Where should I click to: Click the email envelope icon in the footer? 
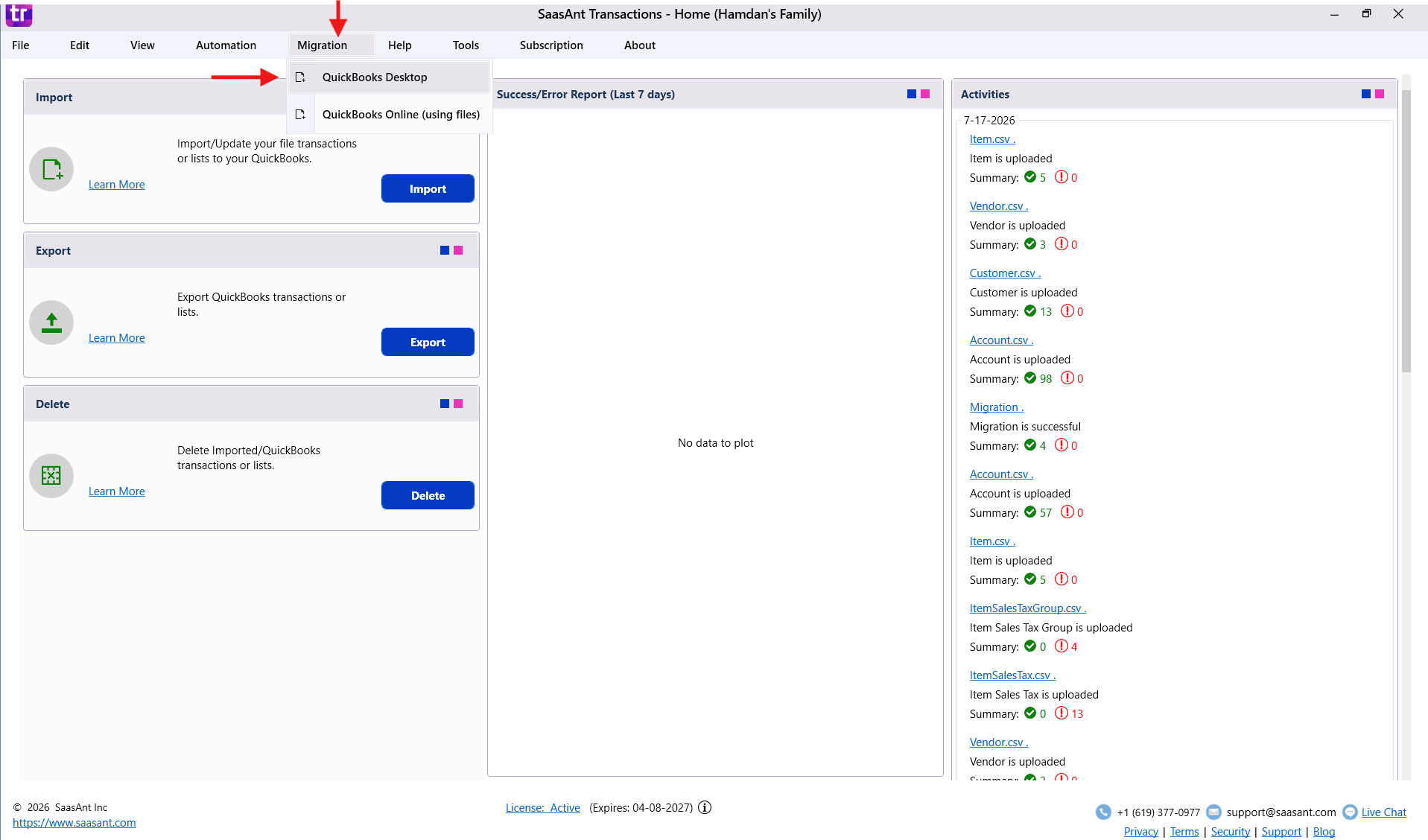[1213, 812]
